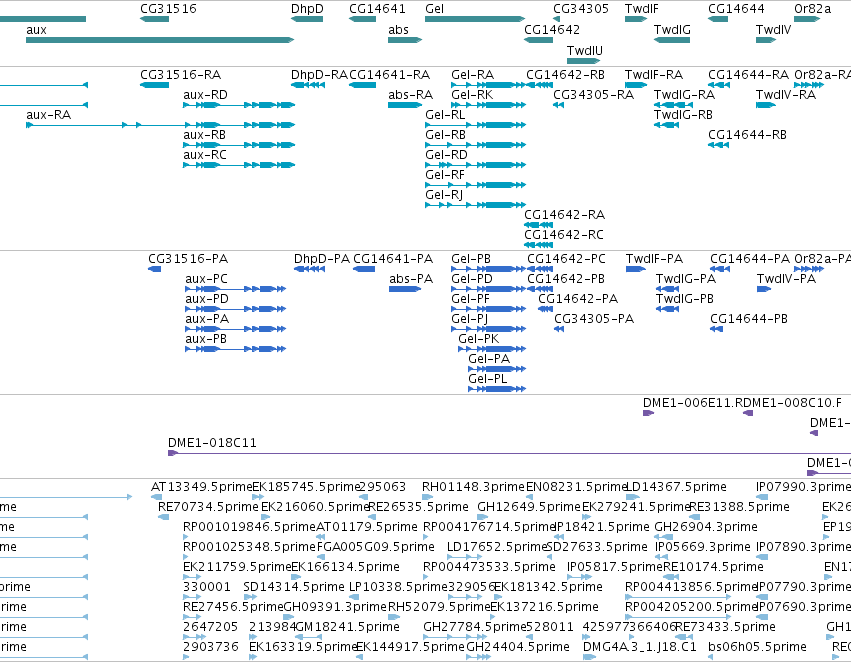Select the Gel-RJ transcript
Viewport: 851px width, 662px height.
475,205
